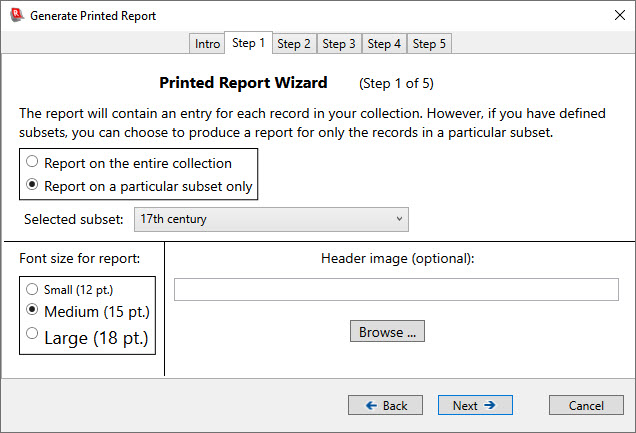This screenshot has height=433, width=636.
Task: Open the Selected subset dropdown
Action: [x=271, y=219]
